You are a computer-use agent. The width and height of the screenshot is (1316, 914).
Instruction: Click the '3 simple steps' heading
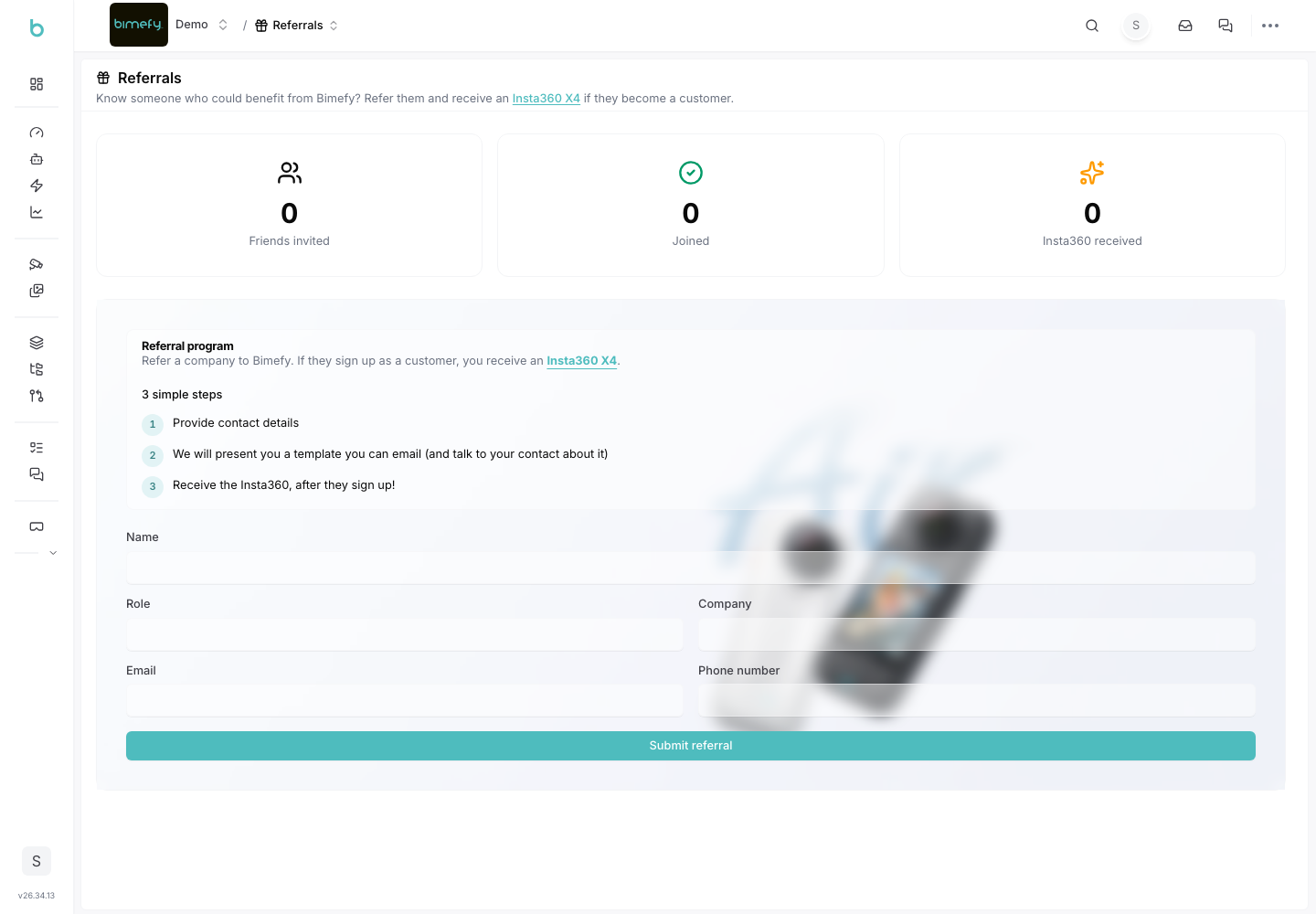pos(182,395)
